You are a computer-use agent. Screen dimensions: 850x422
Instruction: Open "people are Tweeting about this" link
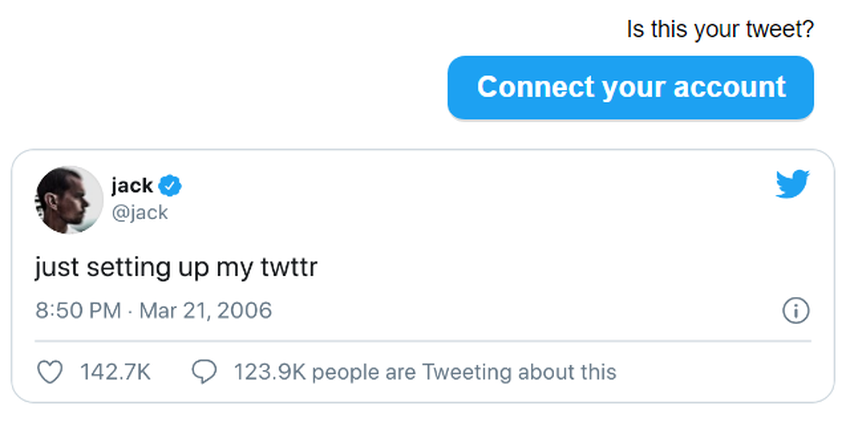coord(458,373)
